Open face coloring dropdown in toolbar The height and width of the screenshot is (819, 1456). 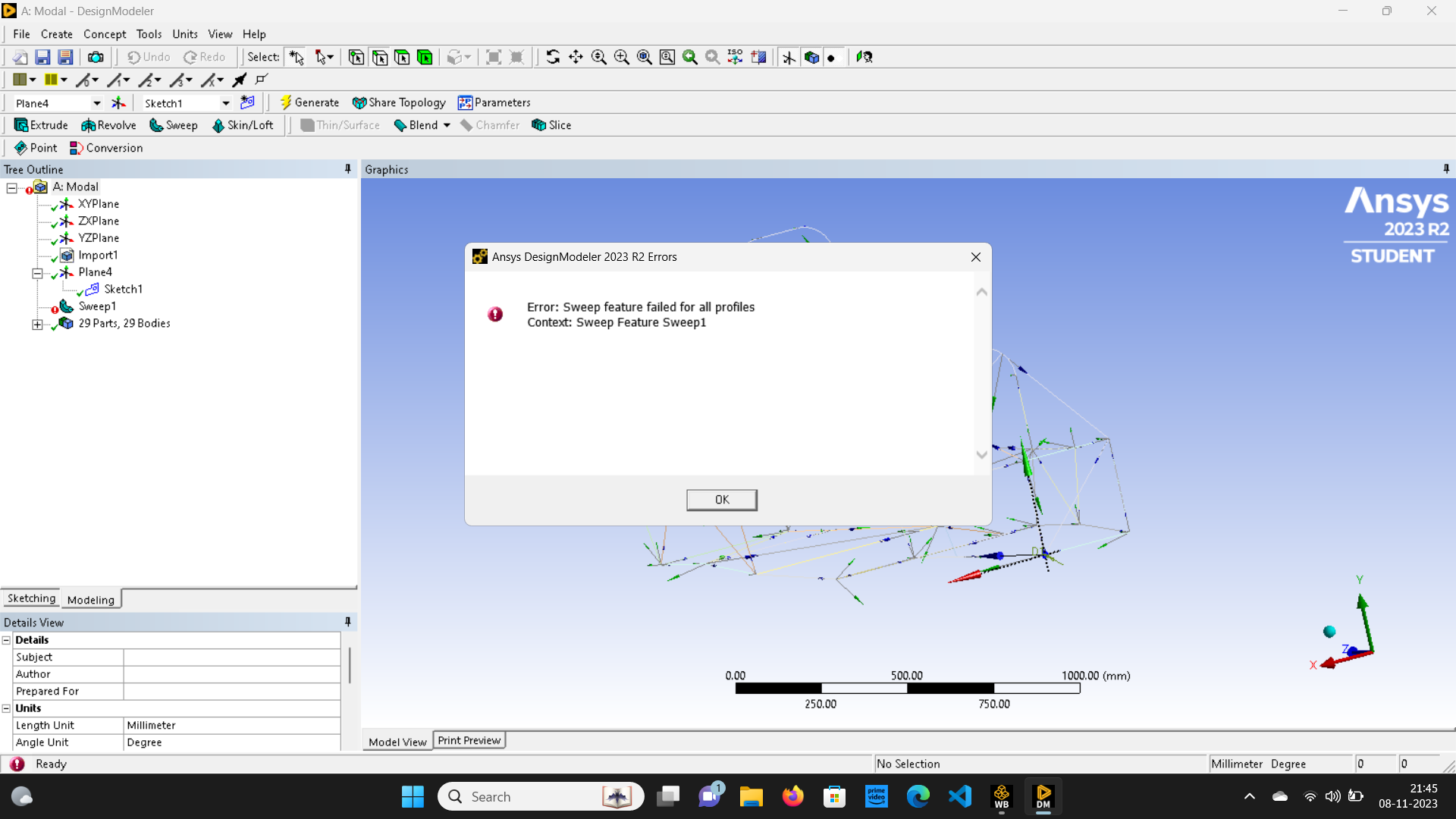coord(33,80)
